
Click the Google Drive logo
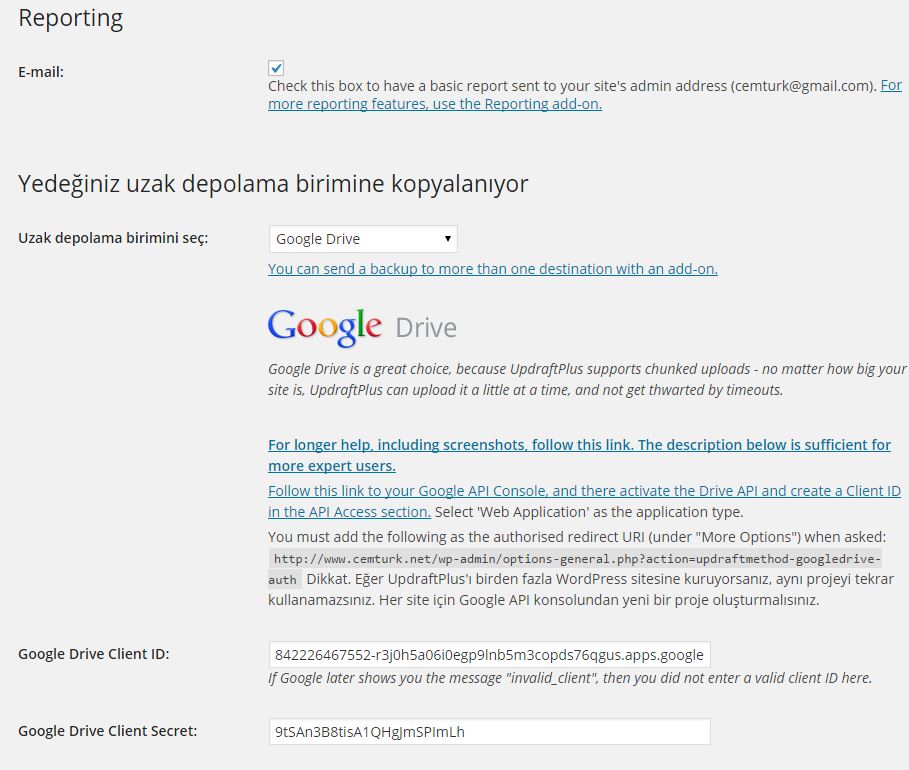362,328
